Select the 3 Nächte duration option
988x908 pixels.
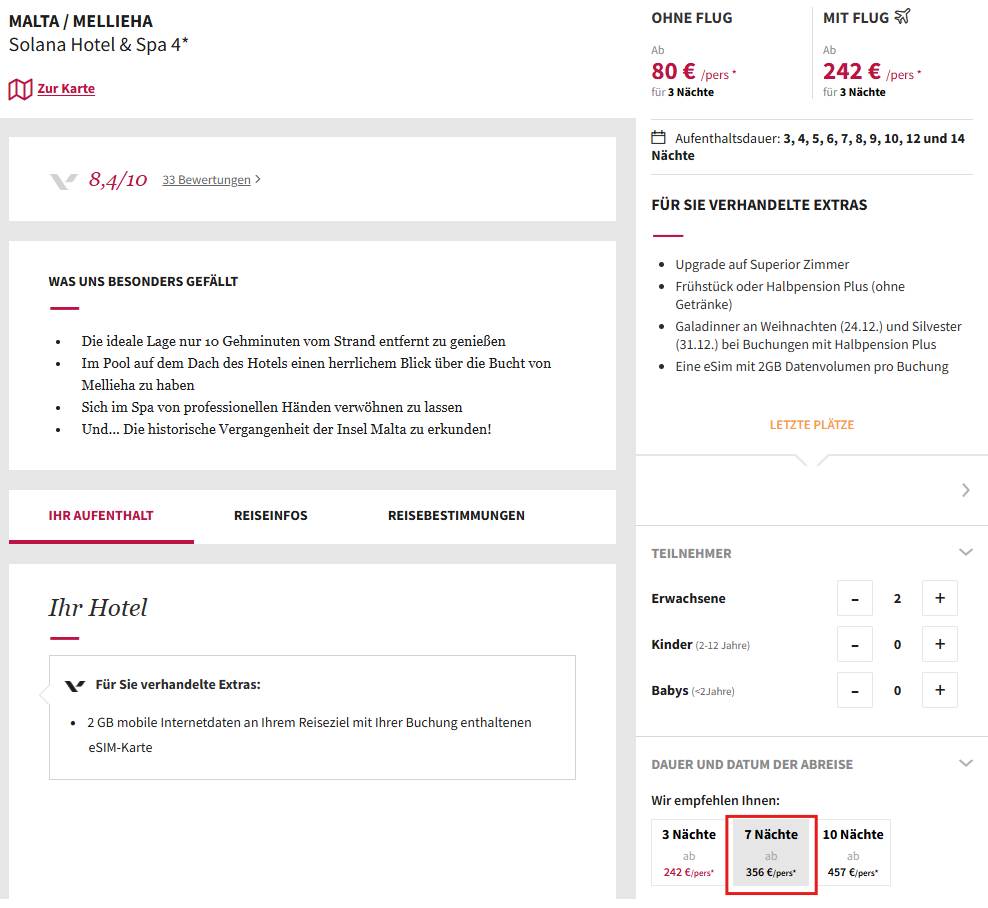coord(689,853)
